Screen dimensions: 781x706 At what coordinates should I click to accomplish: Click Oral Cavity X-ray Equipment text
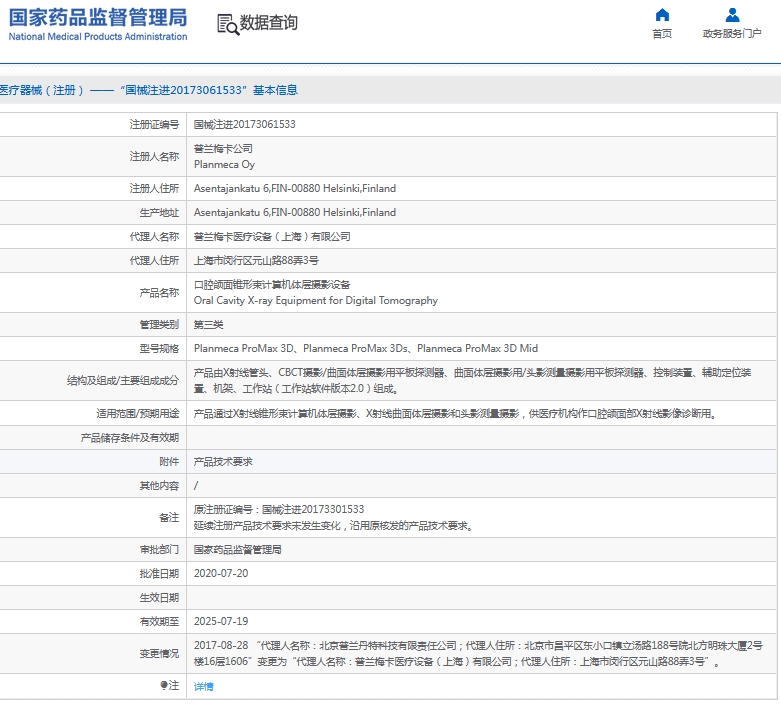[x=316, y=300]
